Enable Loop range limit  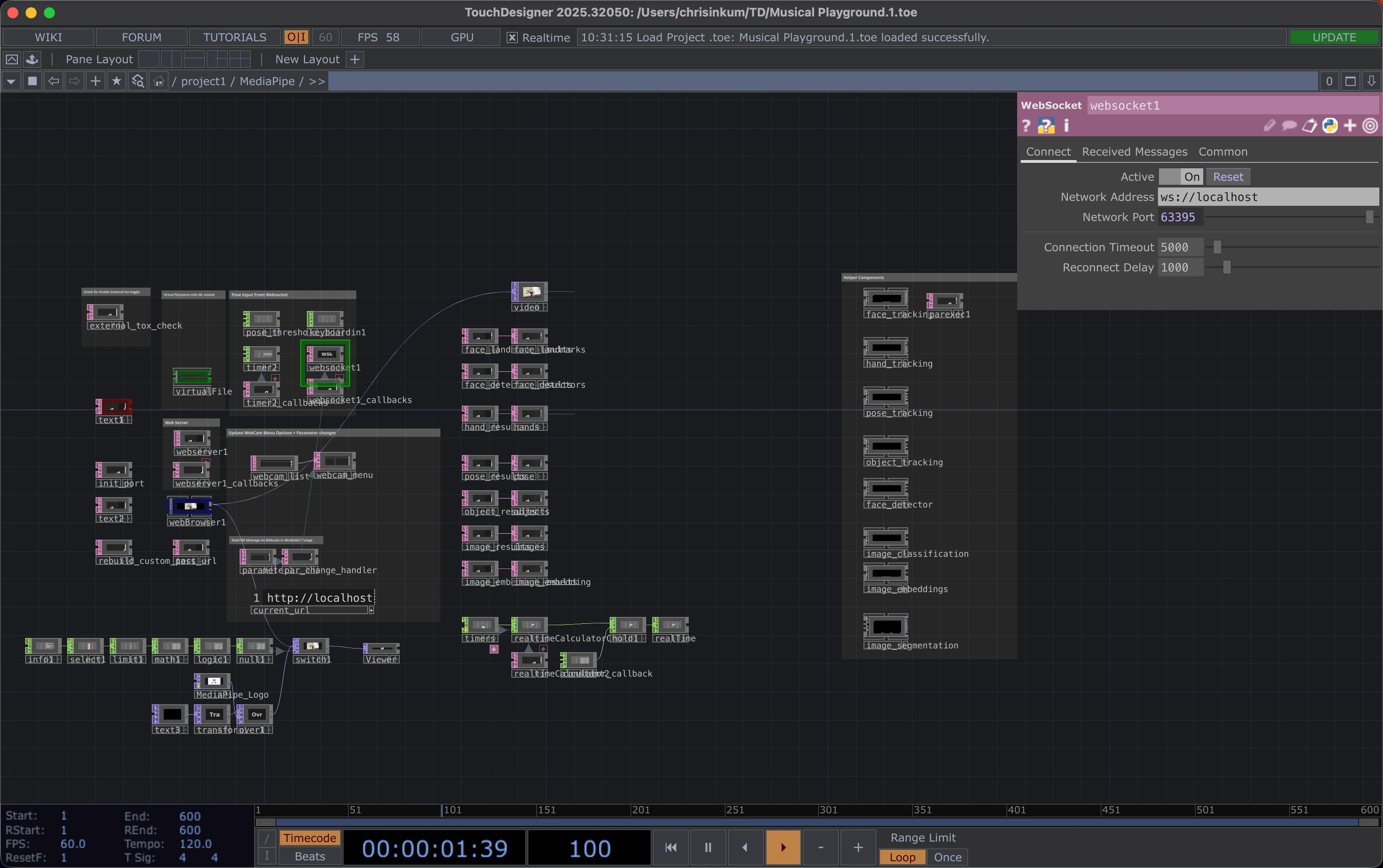[902, 857]
